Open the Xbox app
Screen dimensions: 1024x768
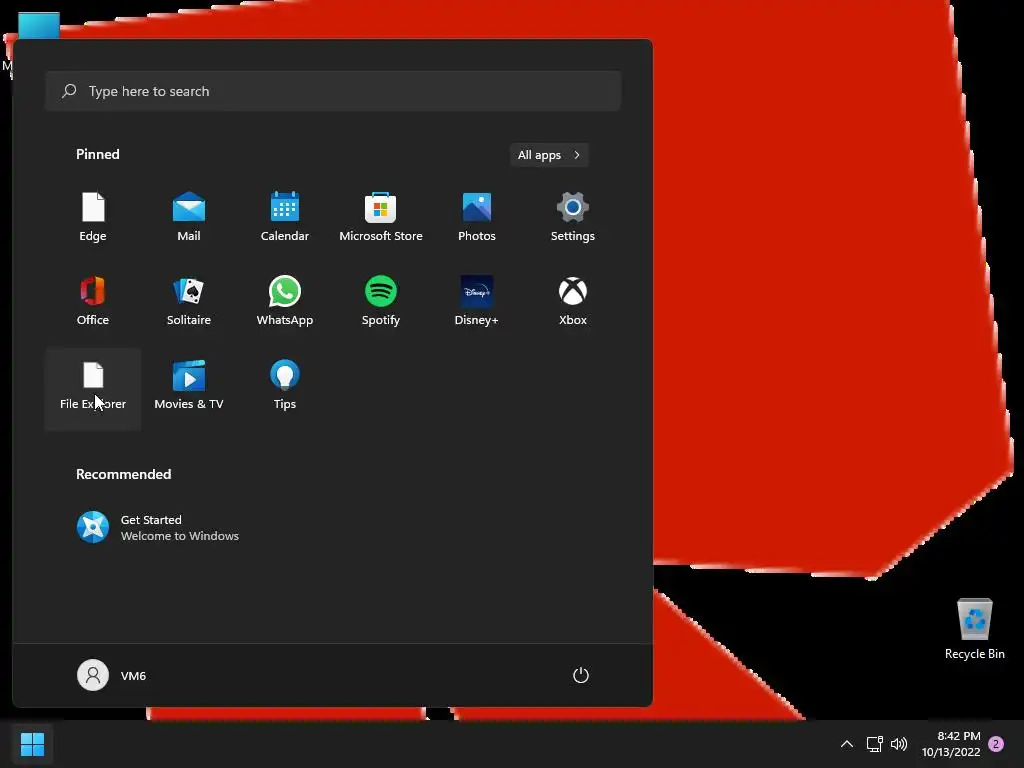[x=573, y=302]
